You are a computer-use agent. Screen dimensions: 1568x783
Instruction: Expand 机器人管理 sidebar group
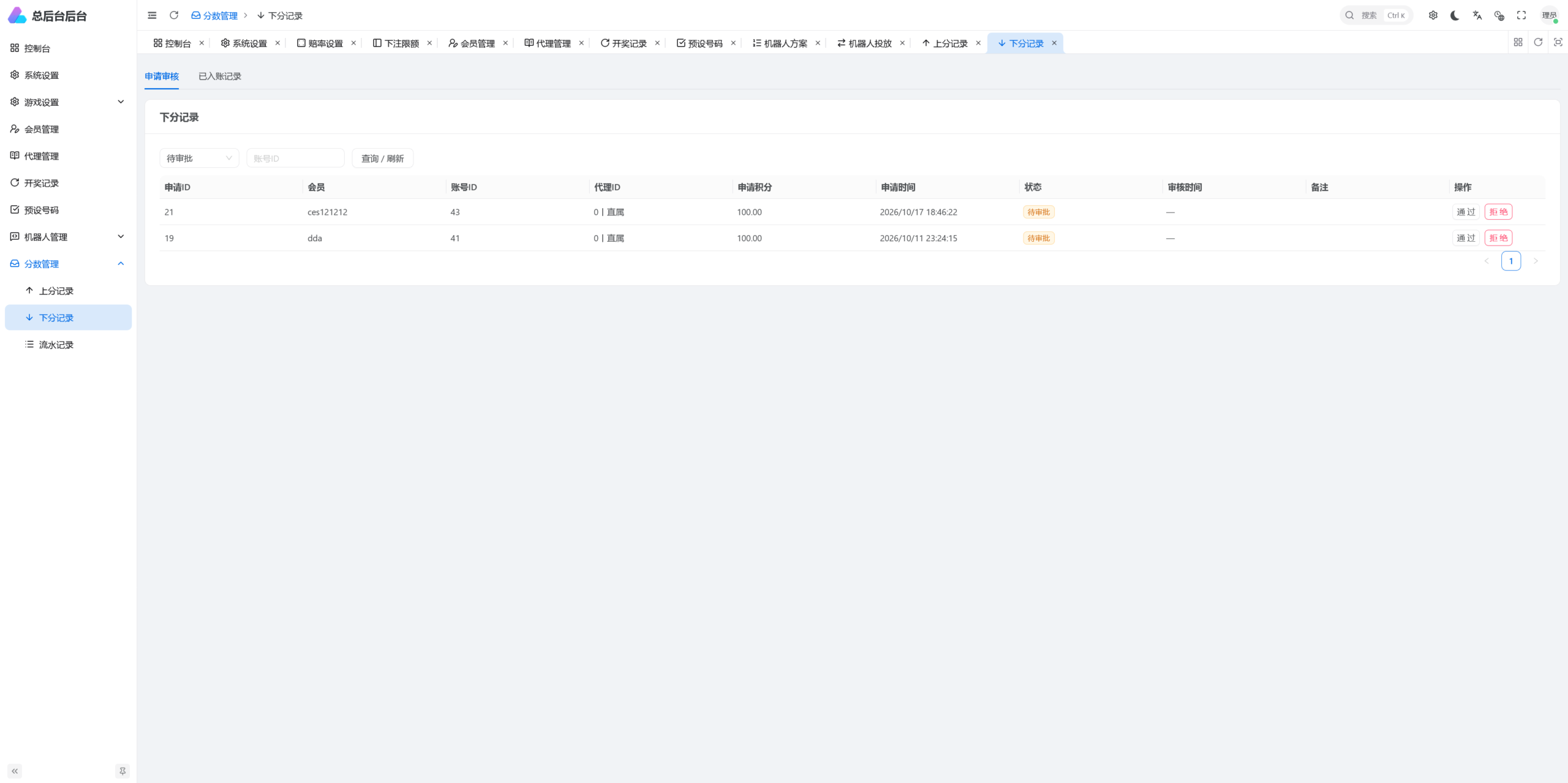(68, 237)
